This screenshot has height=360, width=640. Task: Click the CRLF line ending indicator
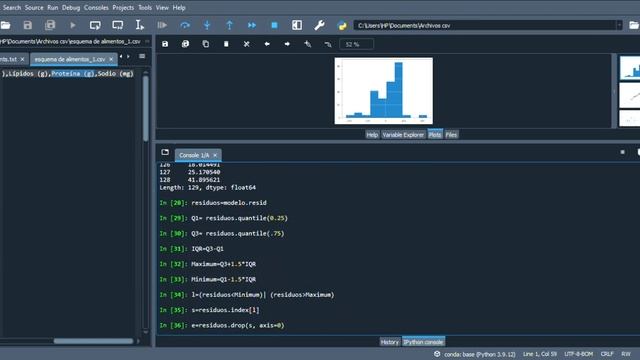[x=607, y=354]
